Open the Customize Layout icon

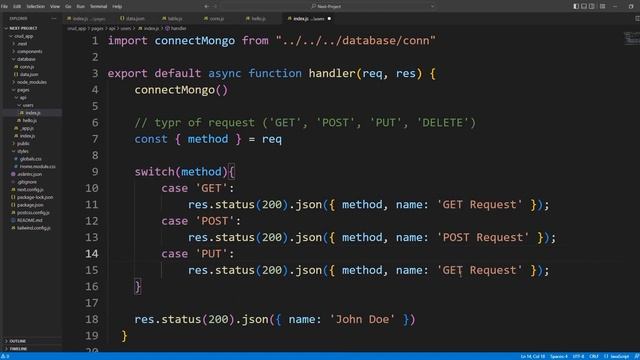click(602, 7)
